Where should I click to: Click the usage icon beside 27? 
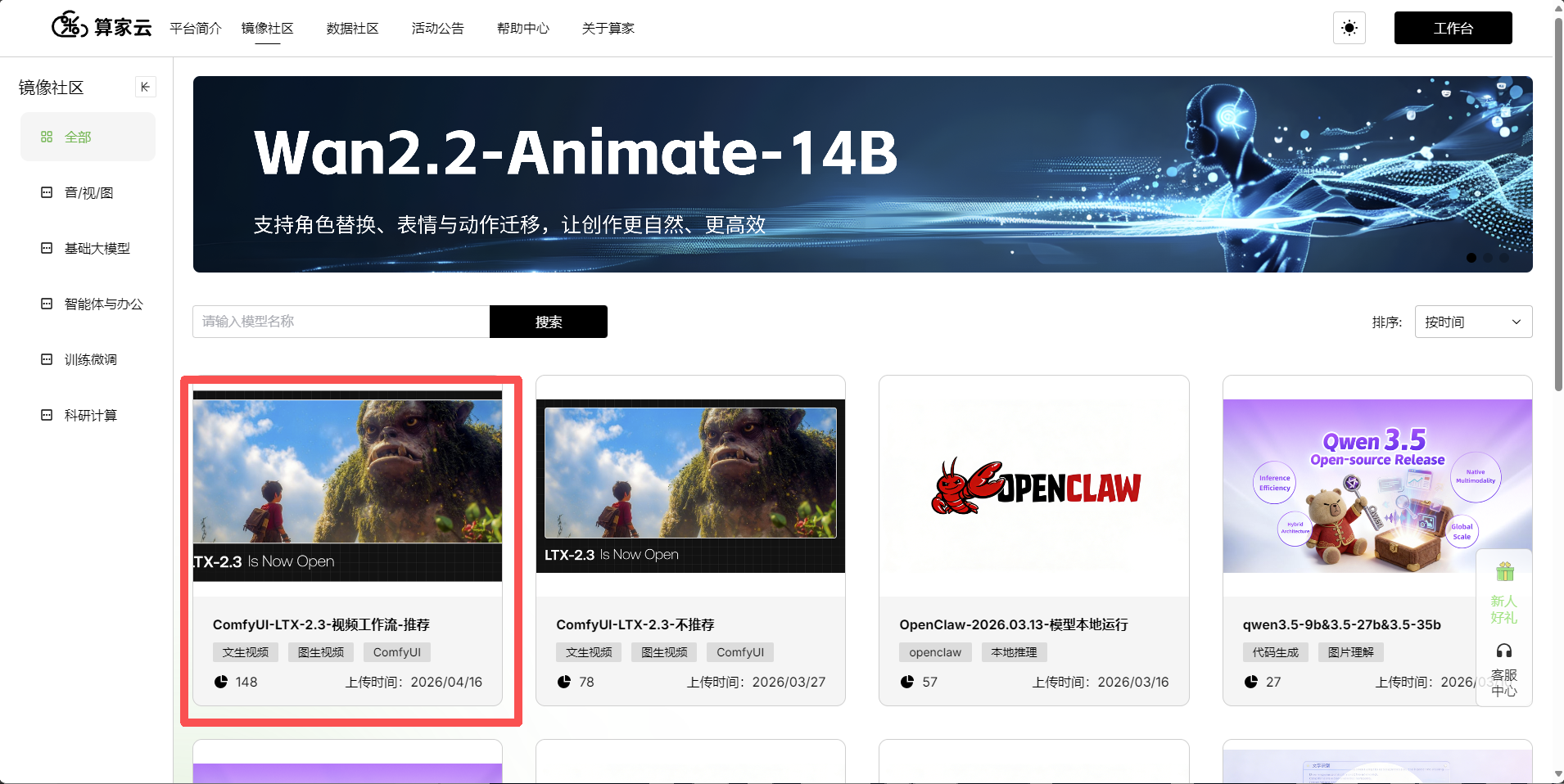click(1251, 682)
